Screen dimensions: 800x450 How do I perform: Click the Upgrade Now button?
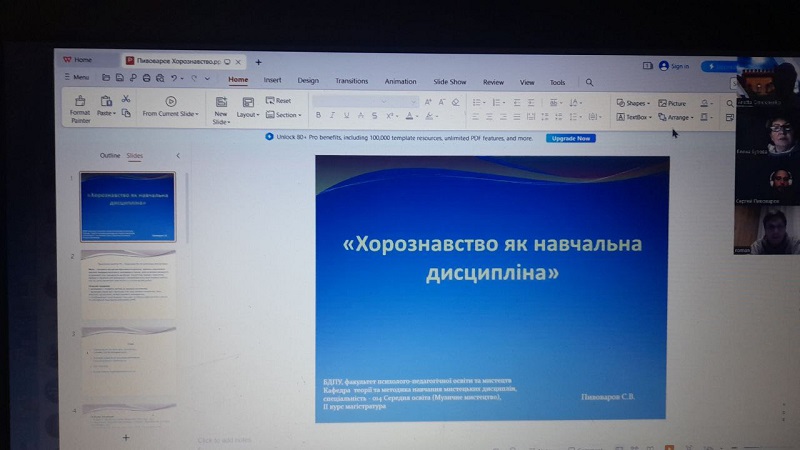(x=571, y=138)
